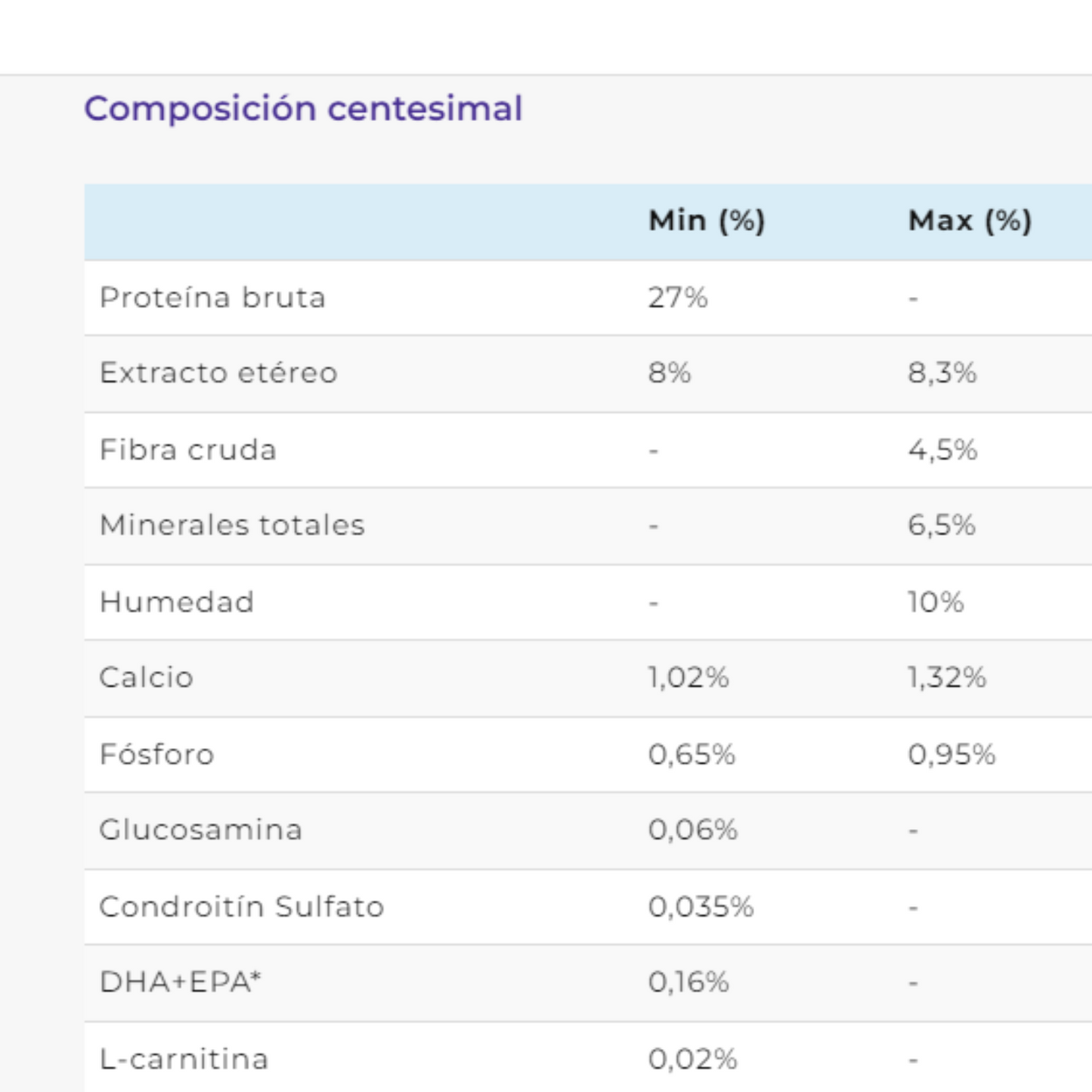
Task: Click the 0,06% Glucosamina value
Action: coord(692,830)
